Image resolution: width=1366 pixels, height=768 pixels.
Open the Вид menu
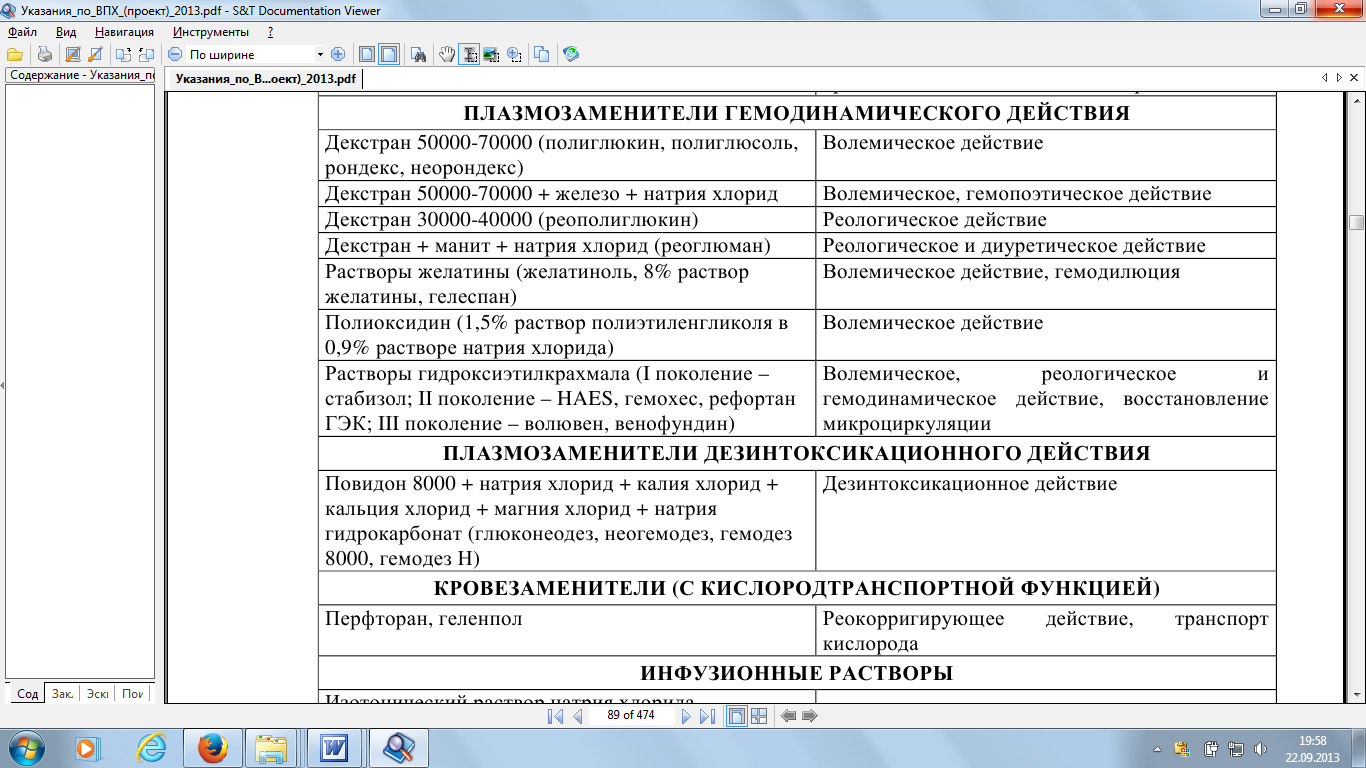(x=66, y=32)
